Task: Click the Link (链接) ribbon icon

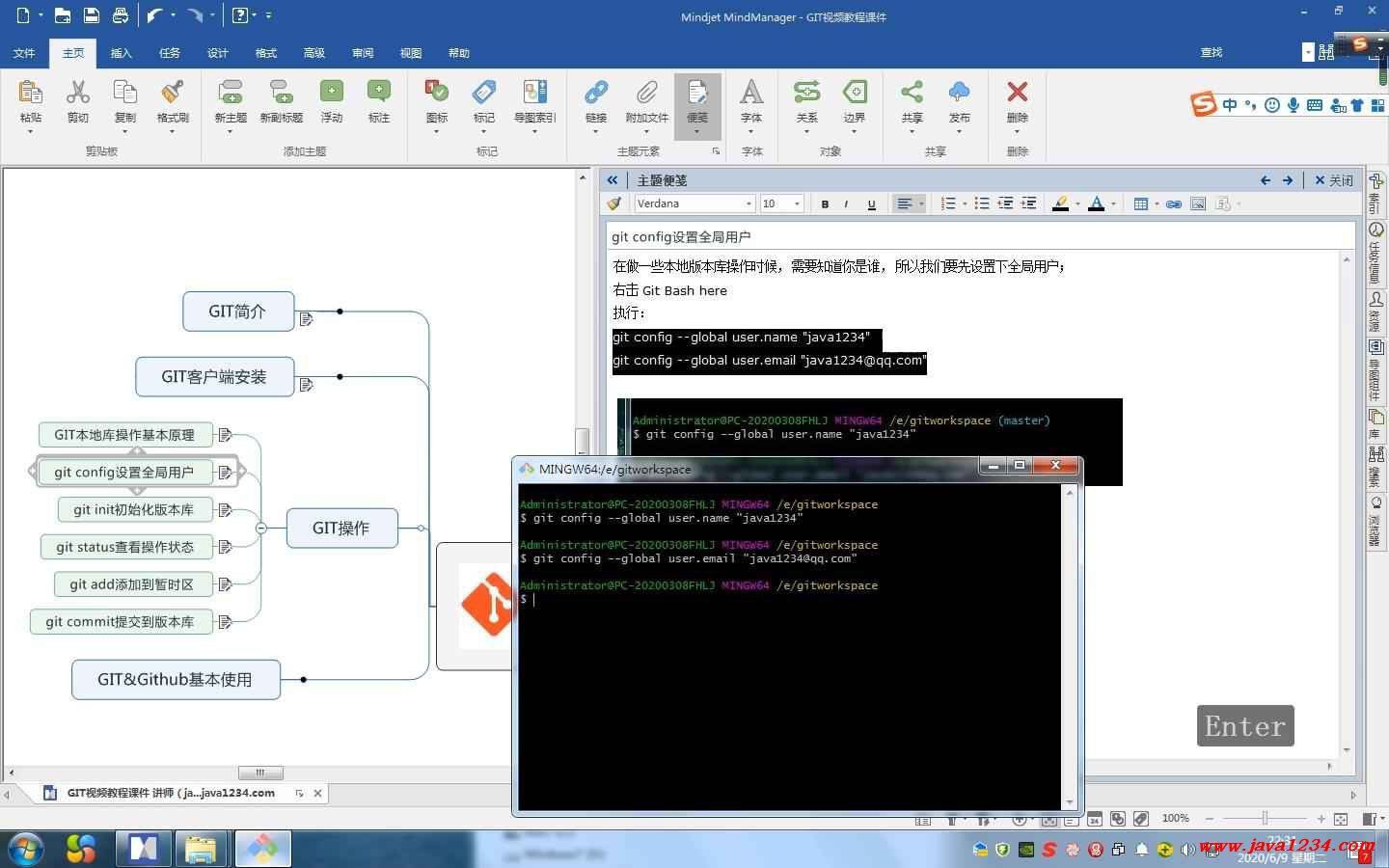Action: (596, 93)
